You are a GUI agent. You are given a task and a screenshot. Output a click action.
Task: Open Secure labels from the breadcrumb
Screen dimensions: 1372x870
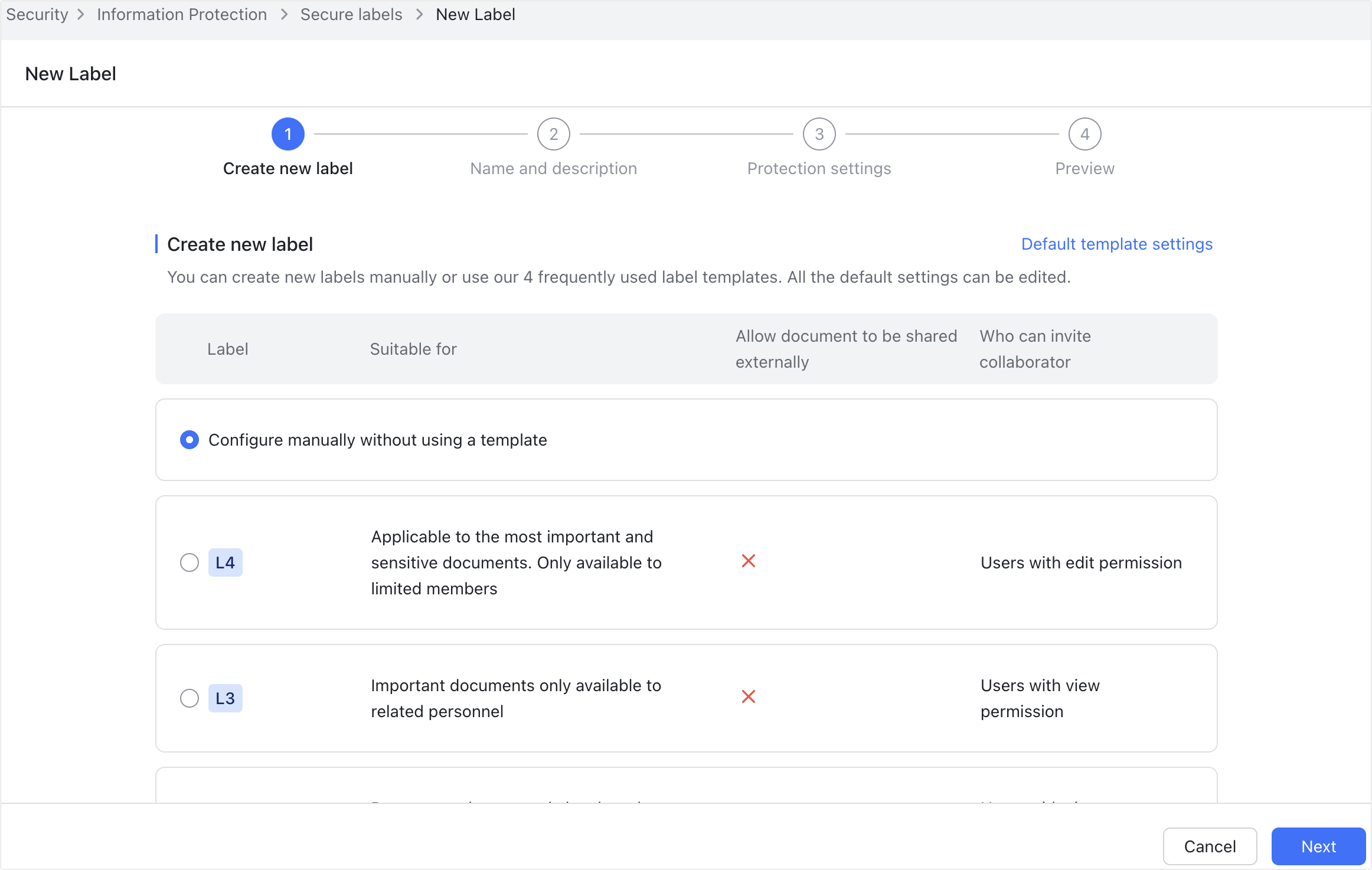coord(351,14)
